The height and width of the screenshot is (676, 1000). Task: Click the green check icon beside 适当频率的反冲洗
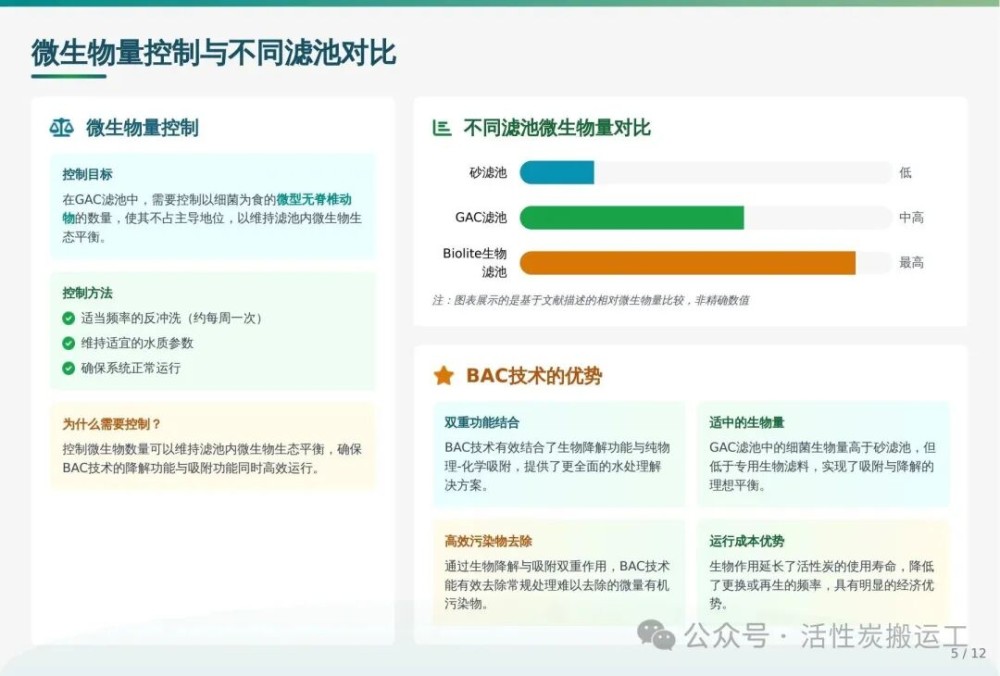(68, 318)
